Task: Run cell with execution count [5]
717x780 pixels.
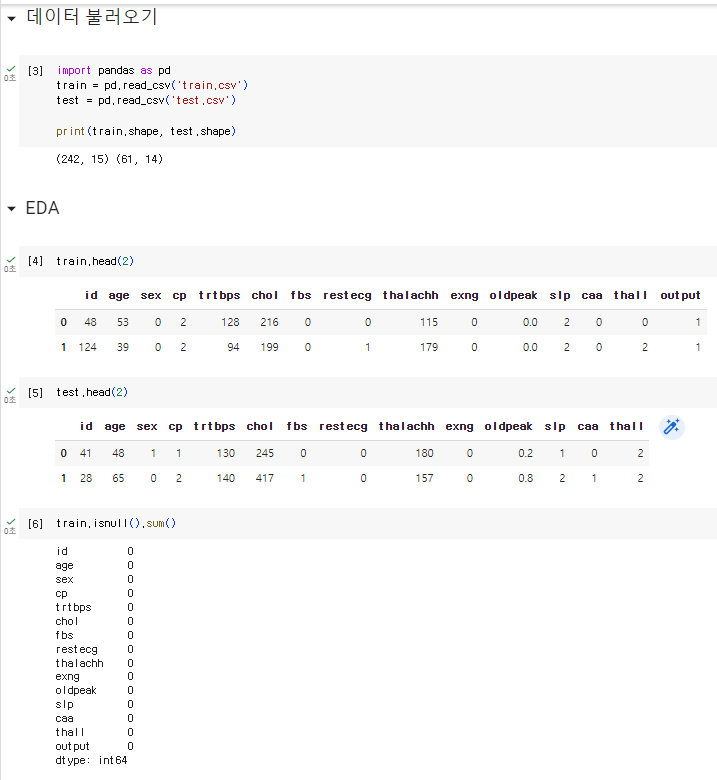Action: pyautogui.click(x=35, y=392)
